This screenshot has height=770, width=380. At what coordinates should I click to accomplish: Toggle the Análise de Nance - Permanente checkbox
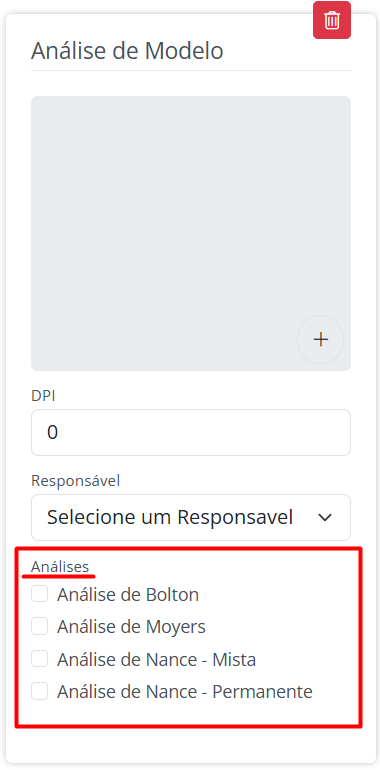coord(39,691)
